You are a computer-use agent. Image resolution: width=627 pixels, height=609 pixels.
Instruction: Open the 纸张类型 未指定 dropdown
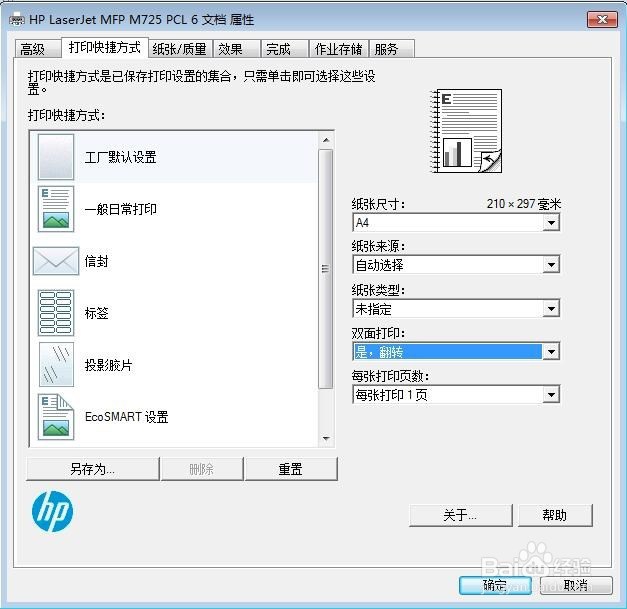pyautogui.click(x=456, y=308)
